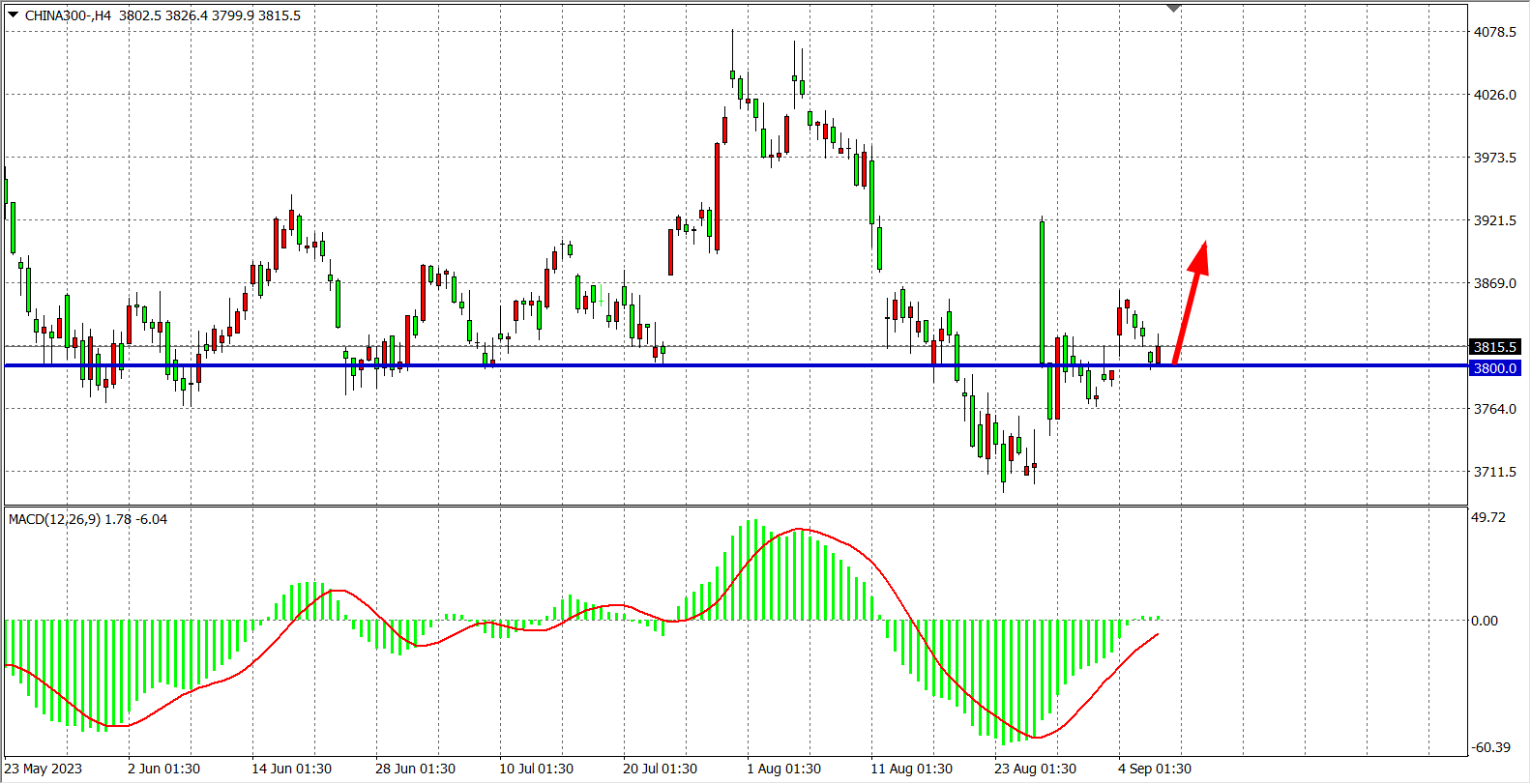Click the CHINA300-,H4 chart title text
This screenshot has height=784, width=1531.
coord(68,15)
